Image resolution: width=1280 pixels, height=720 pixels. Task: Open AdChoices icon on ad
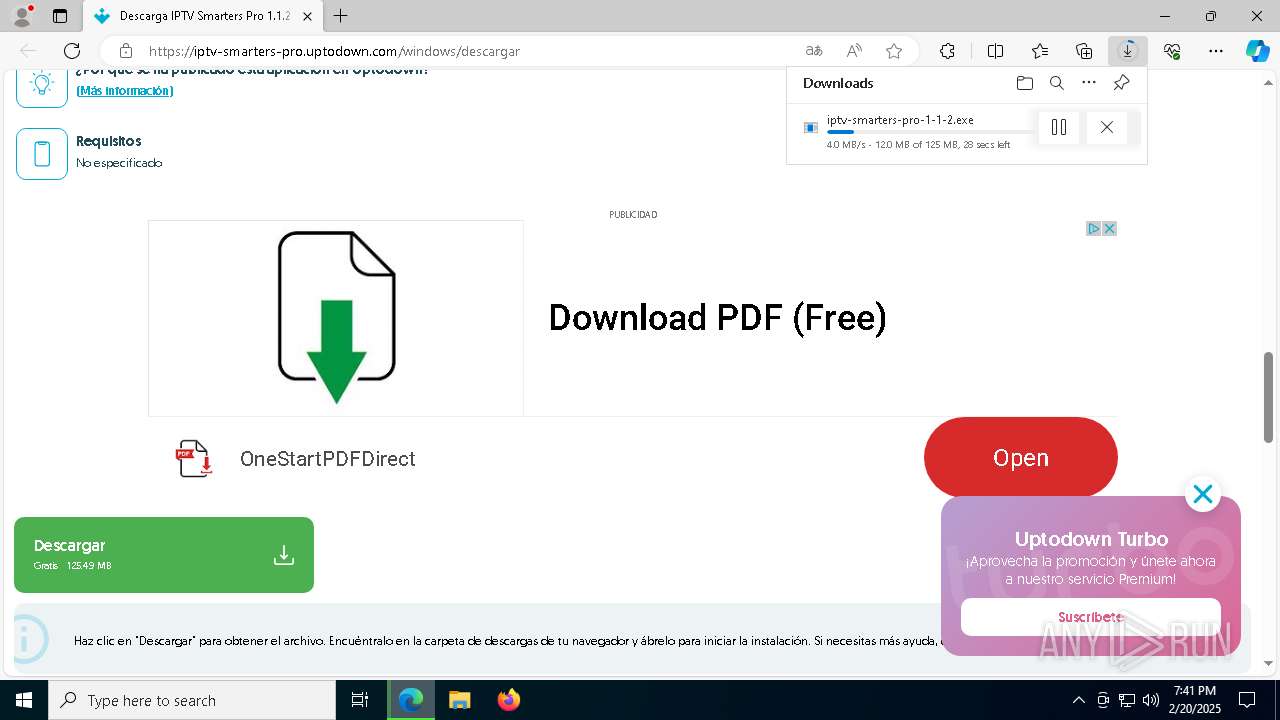pyautogui.click(x=1093, y=229)
